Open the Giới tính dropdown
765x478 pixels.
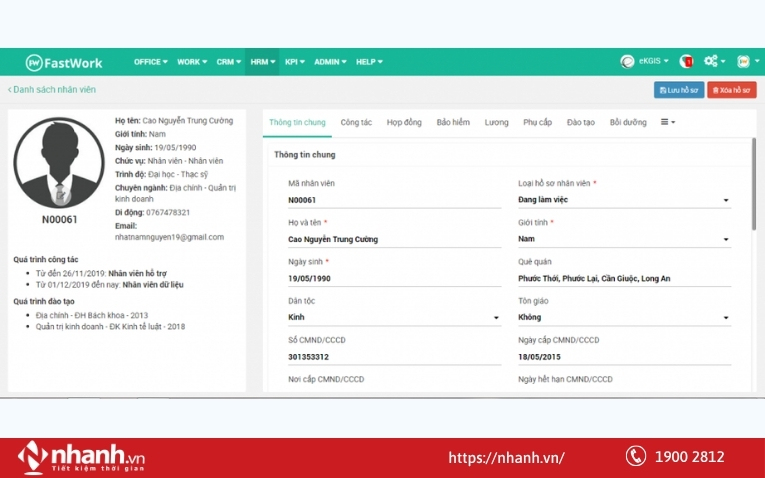click(x=624, y=240)
